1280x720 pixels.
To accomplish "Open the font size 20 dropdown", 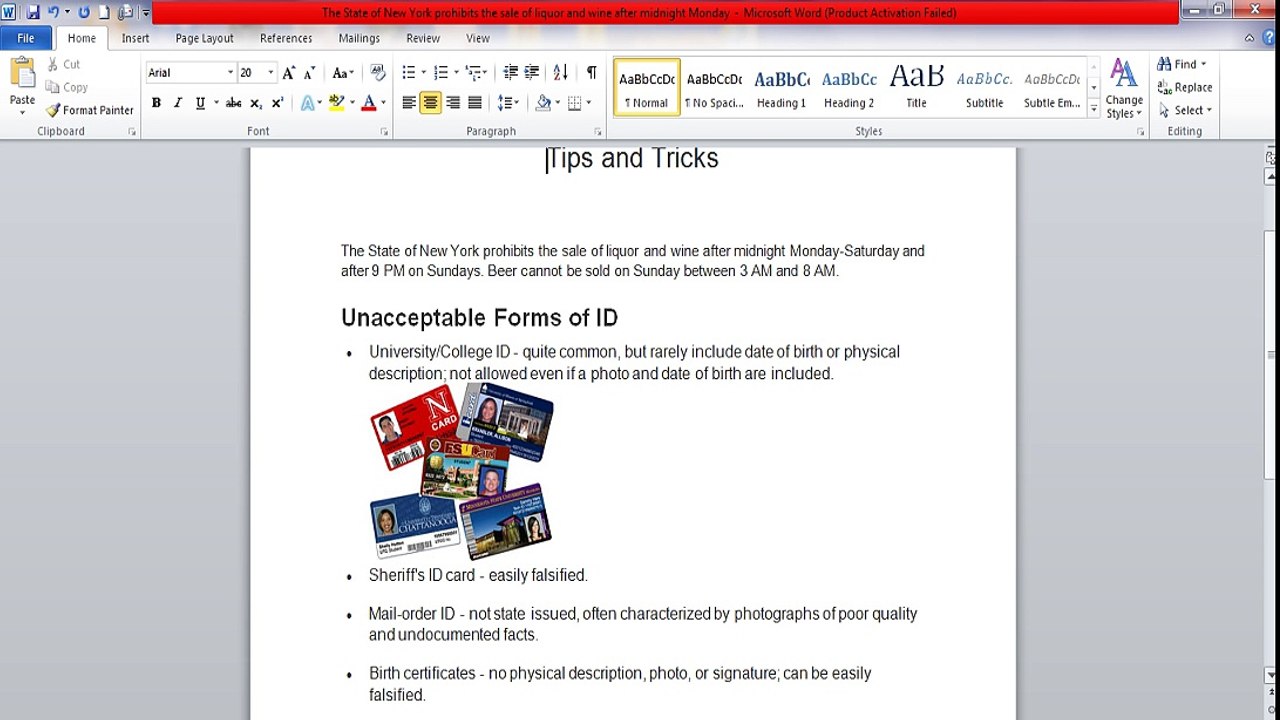I will [x=270, y=73].
